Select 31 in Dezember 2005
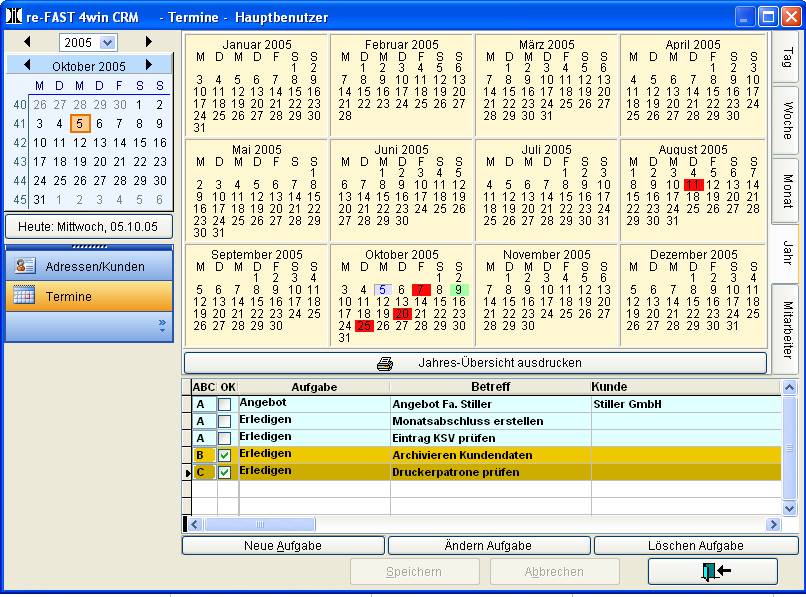Image resolution: width=806 pixels, height=597 pixels. click(x=732, y=325)
